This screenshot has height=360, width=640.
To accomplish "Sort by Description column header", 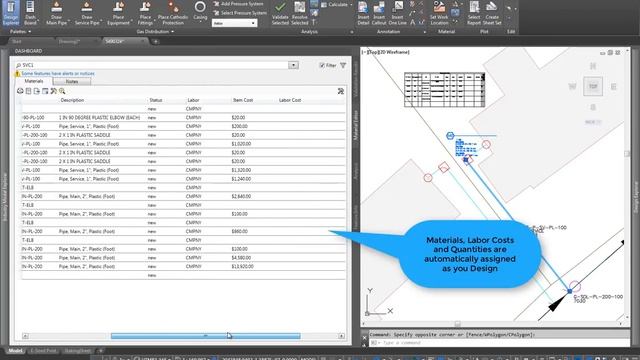I will click(x=72, y=100).
